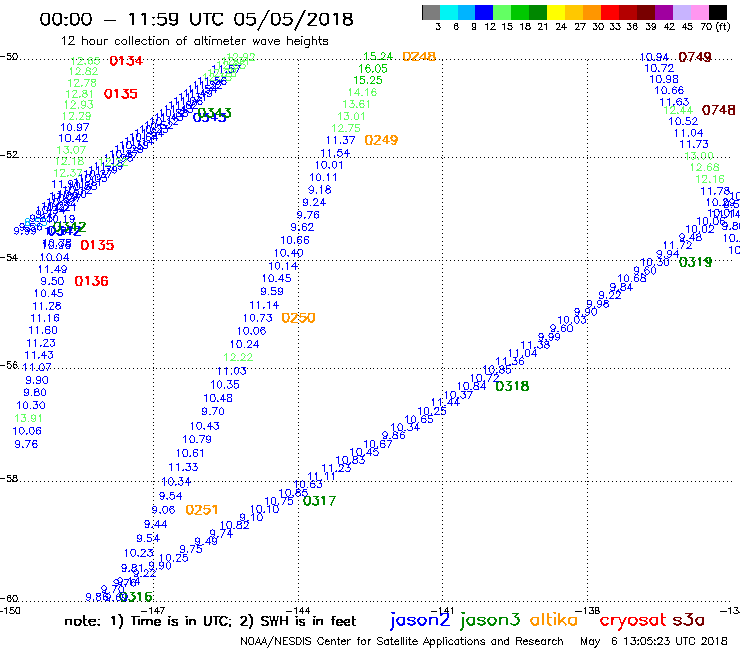Click the cryosat satellite legend label
This screenshot has width=740, height=650.
pyautogui.click(x=633, y=620)
